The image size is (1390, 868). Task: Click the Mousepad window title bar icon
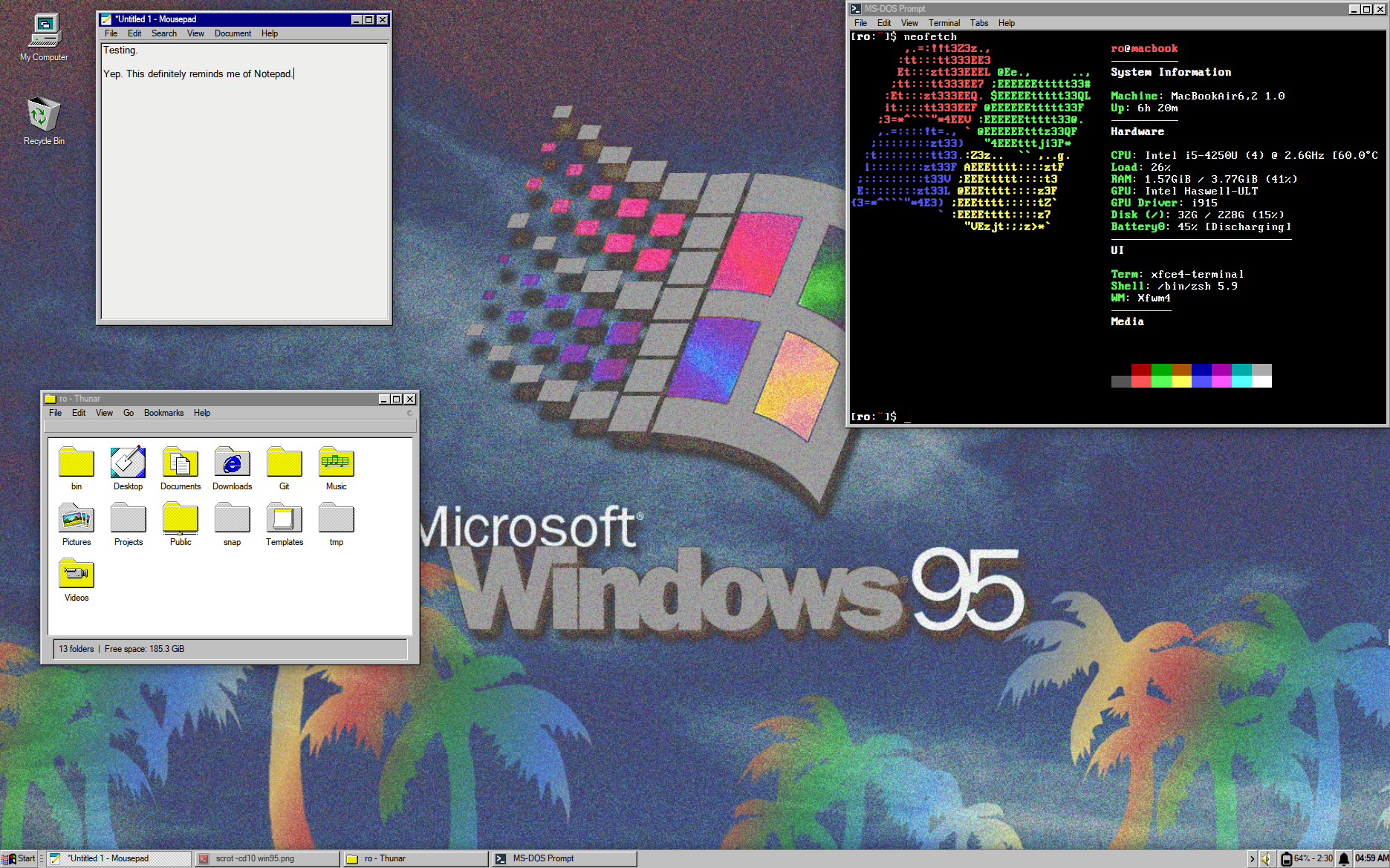(106, 19)
